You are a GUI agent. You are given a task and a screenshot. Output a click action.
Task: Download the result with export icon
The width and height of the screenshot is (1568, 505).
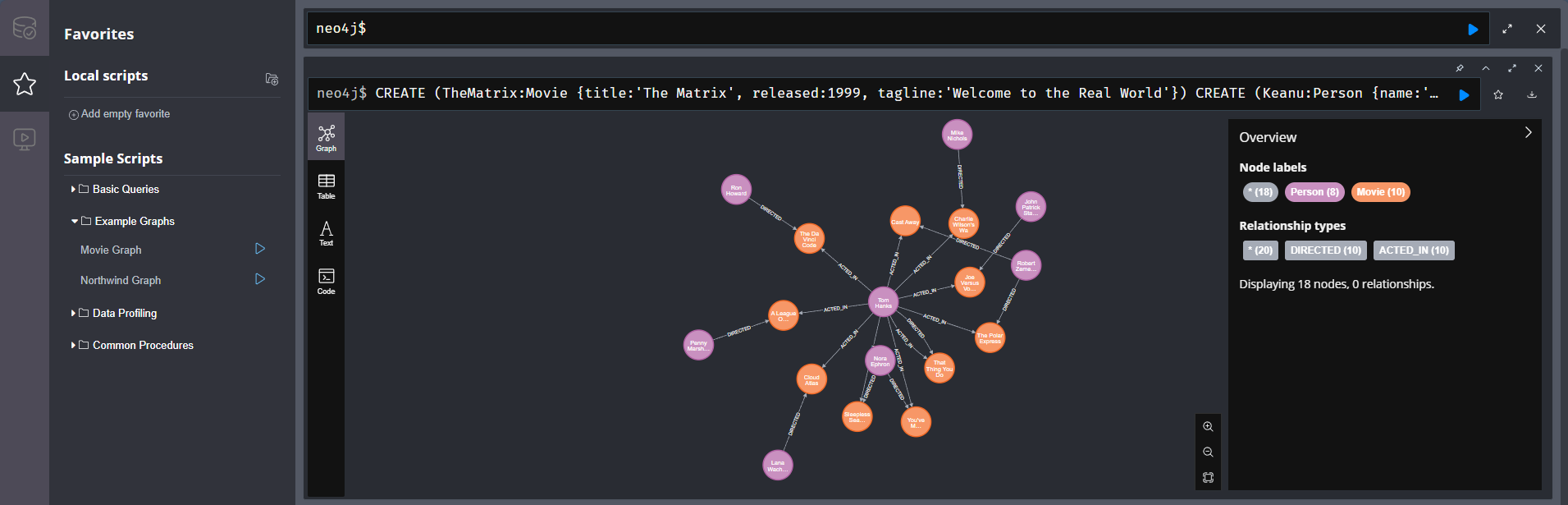[x=1531, y=94]
